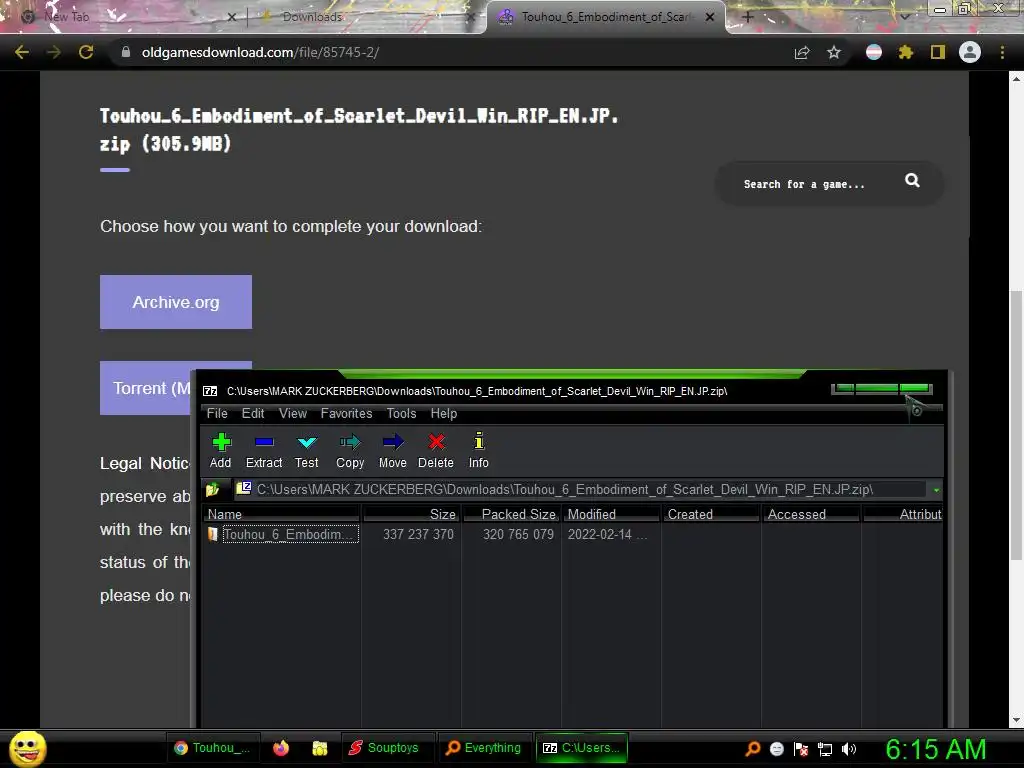Sort by the Accessed column header

(x=811, y=514)
